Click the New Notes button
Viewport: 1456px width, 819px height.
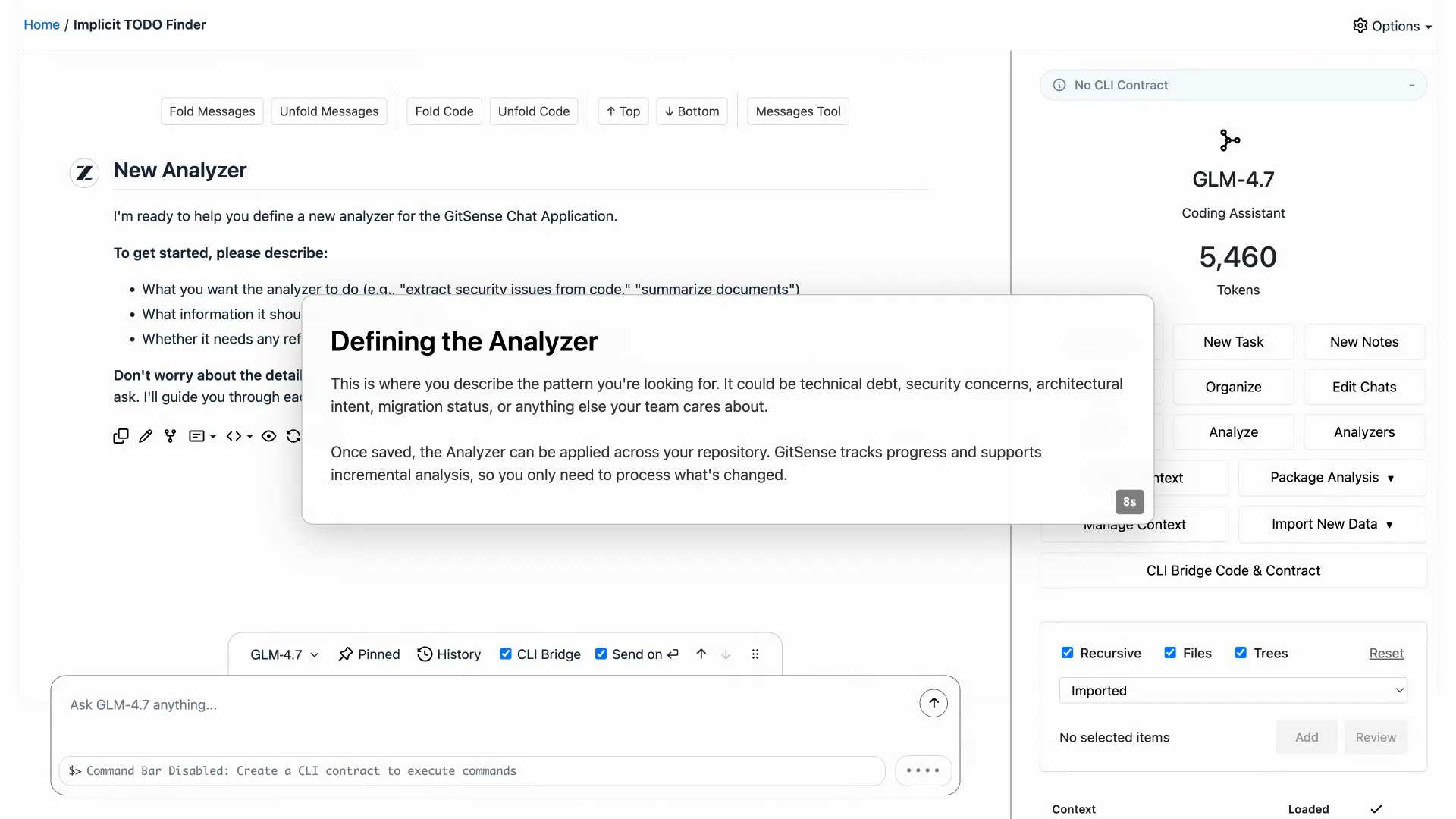[1364, 342]
